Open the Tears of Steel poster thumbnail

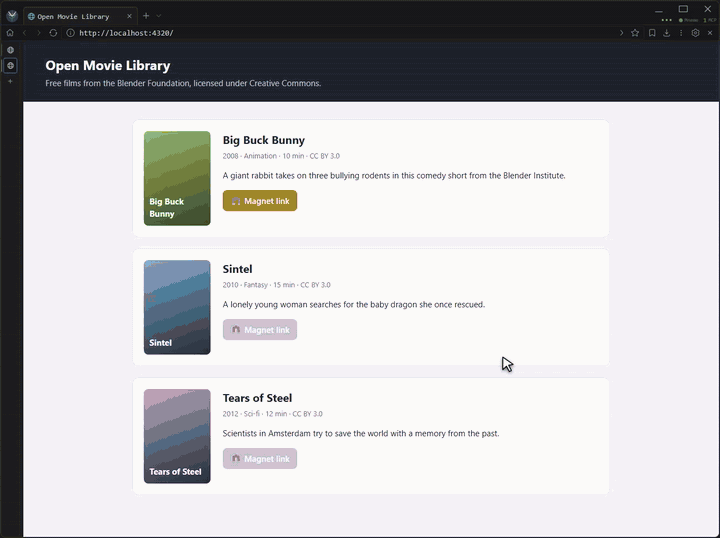click(x=177, y=436)
